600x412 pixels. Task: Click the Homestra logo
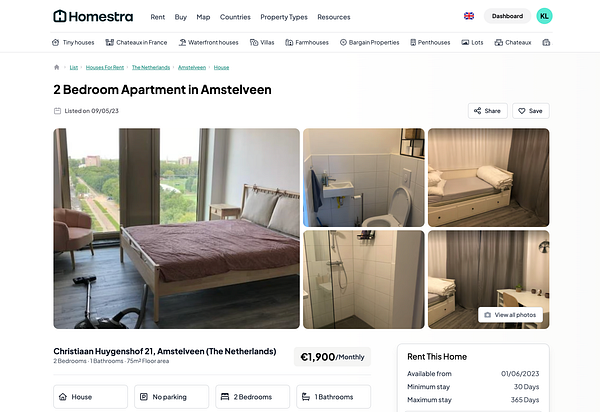(x=93, y=16)
